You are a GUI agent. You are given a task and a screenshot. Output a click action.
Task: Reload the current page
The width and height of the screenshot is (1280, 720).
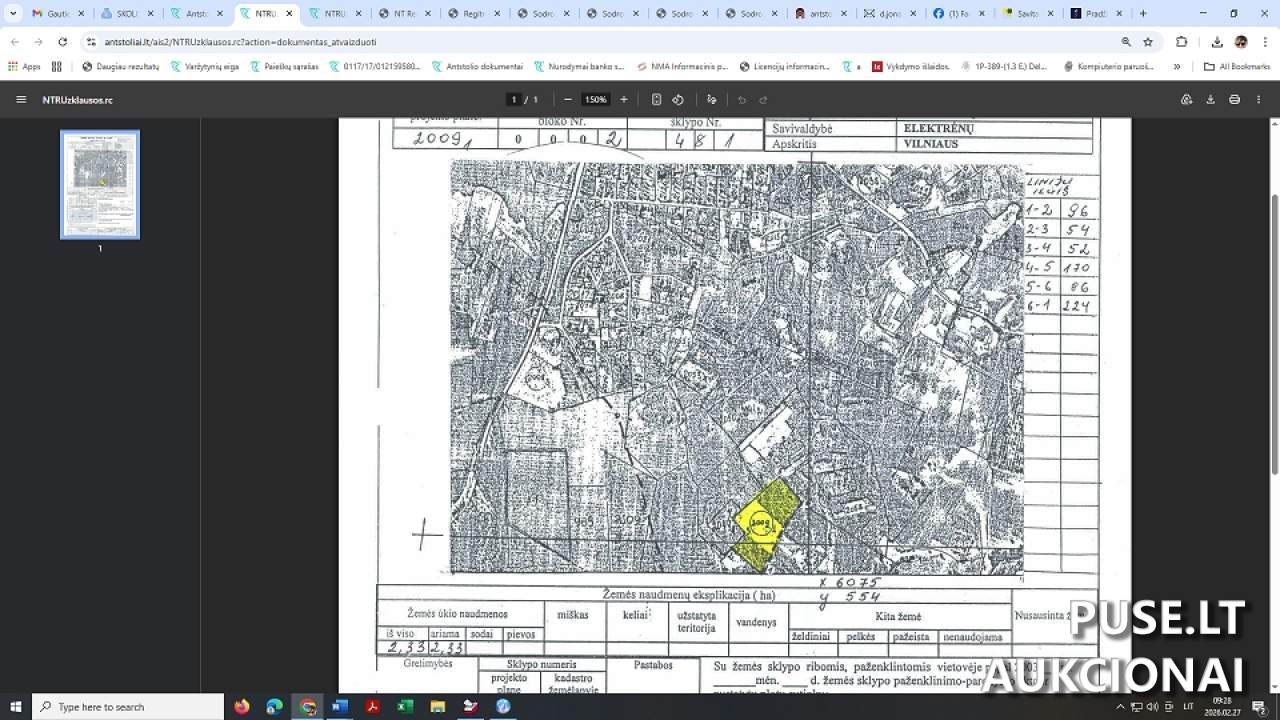pos(62,42)
